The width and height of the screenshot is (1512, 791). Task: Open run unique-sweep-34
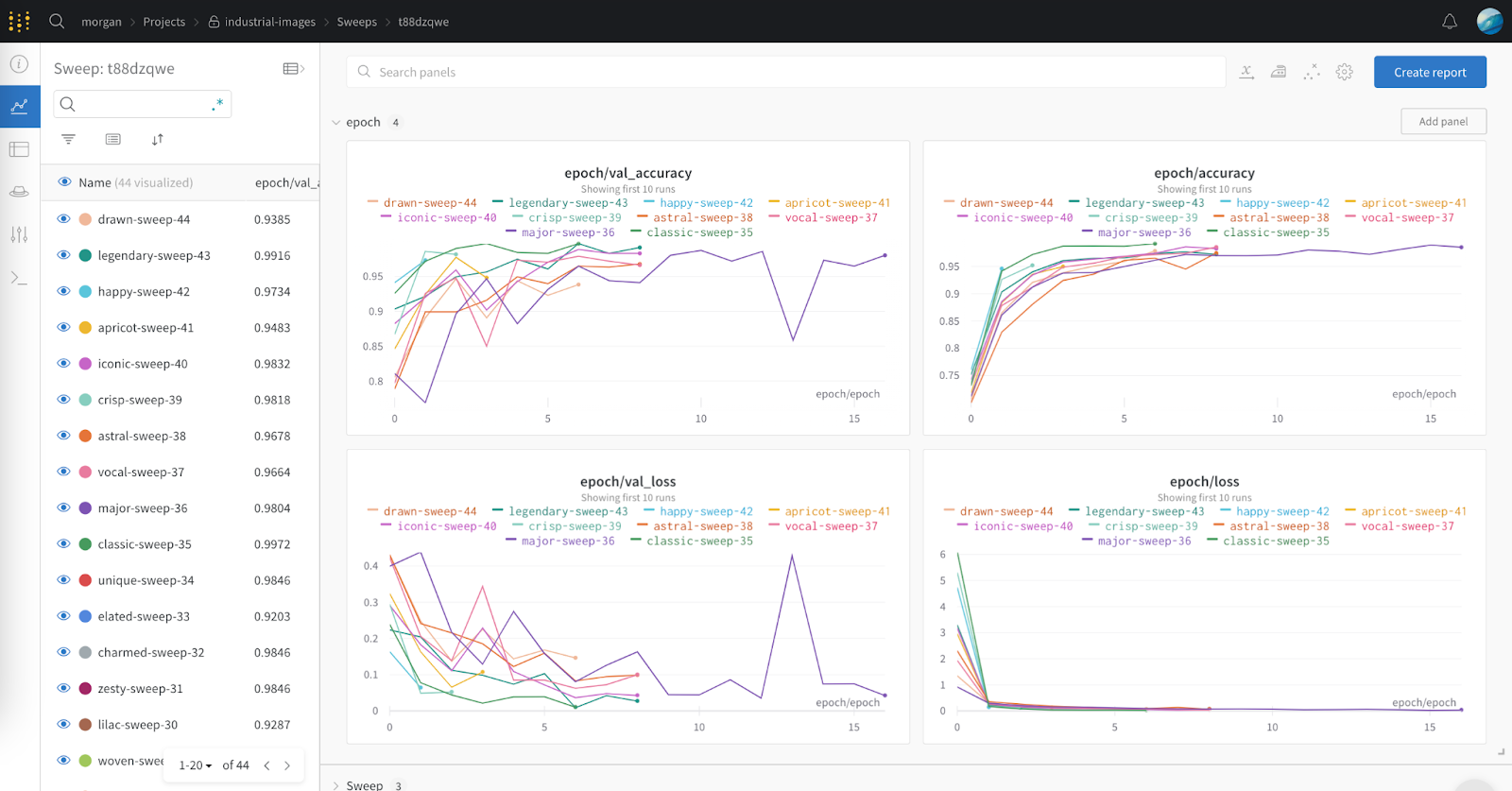(x=146, y=580)
